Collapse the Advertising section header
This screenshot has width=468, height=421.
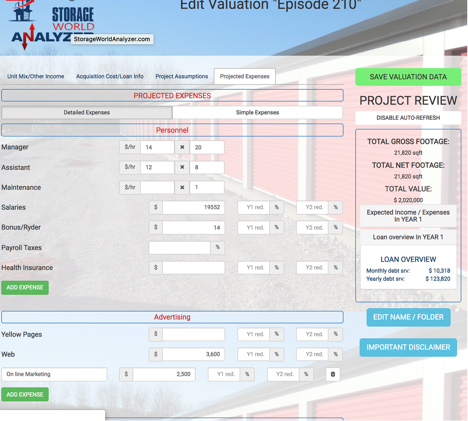(x=172, y=317)
